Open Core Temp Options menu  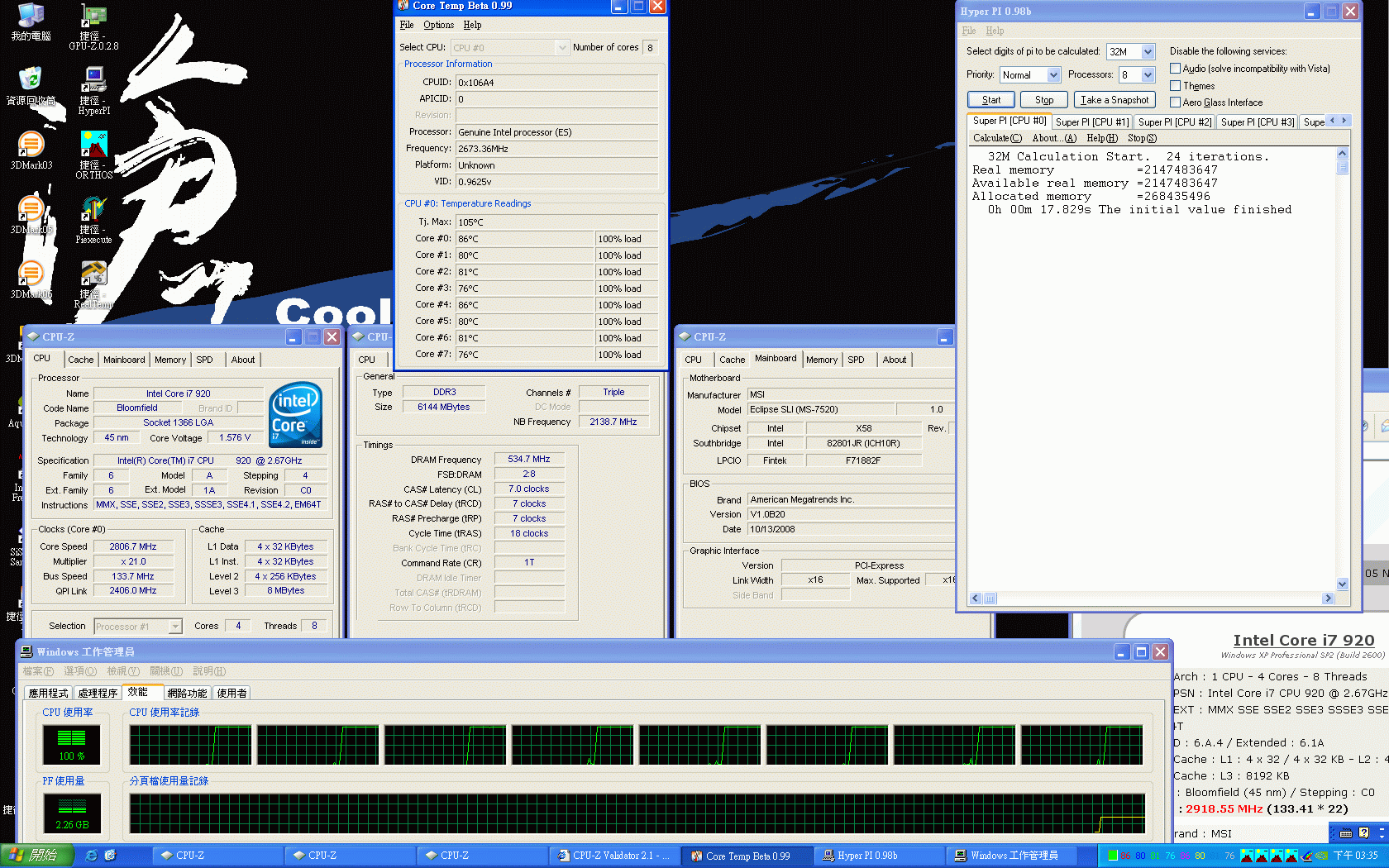(438, 25)
